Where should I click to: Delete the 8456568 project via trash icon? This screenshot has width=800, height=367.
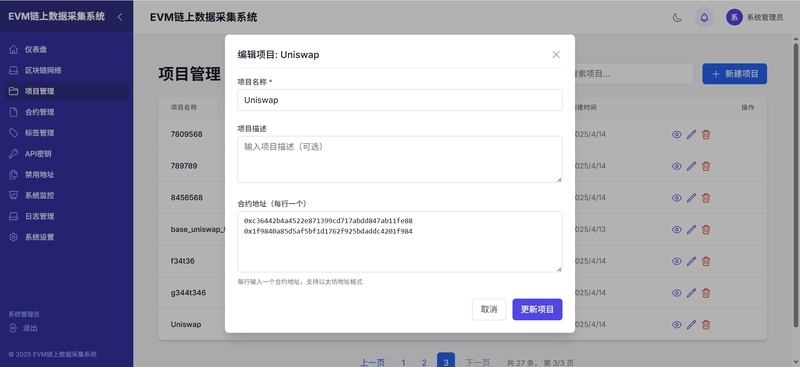[x=706, y=198]
